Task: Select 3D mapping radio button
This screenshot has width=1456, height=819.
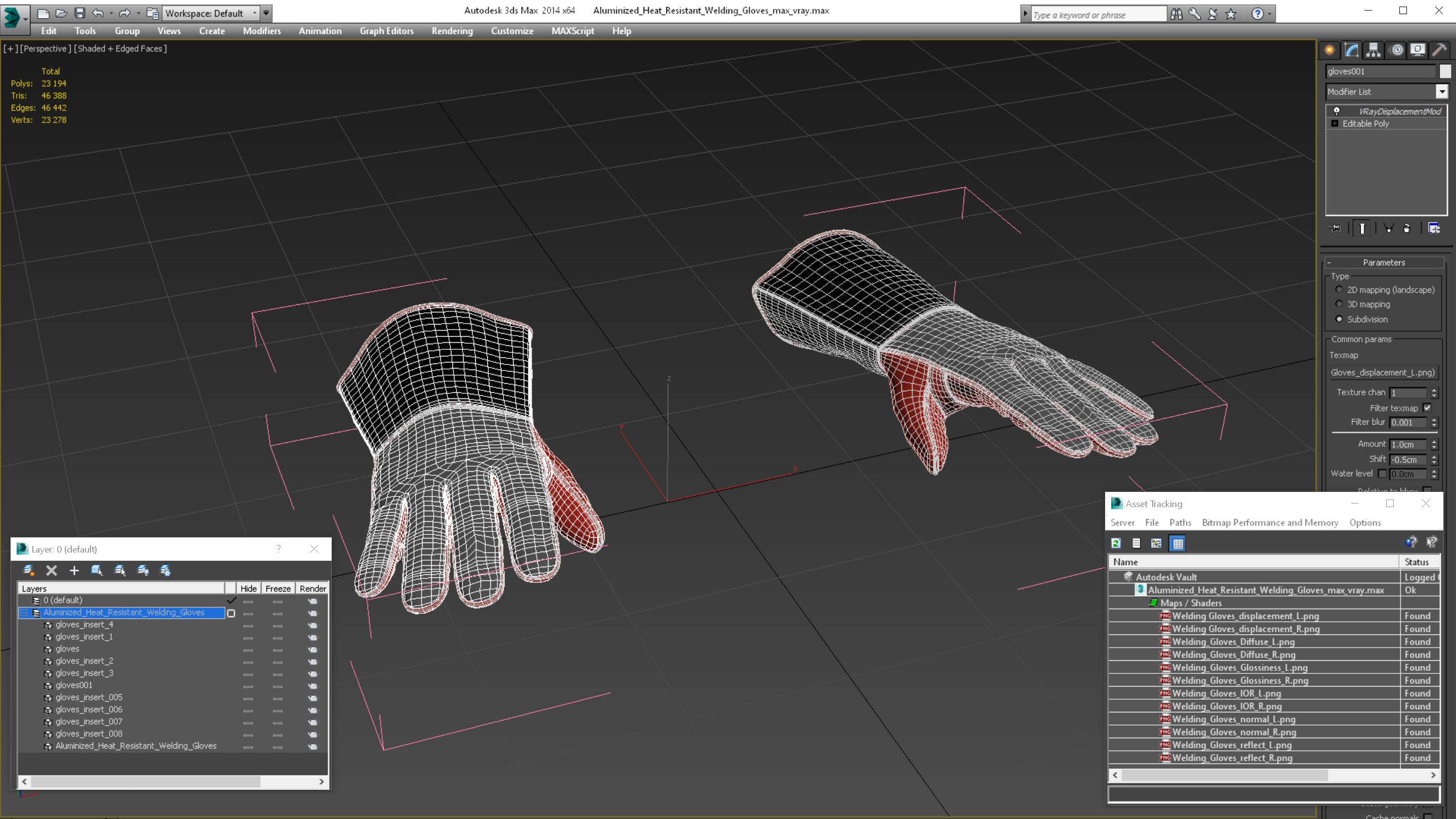Action: click(x=1339, y=304)
